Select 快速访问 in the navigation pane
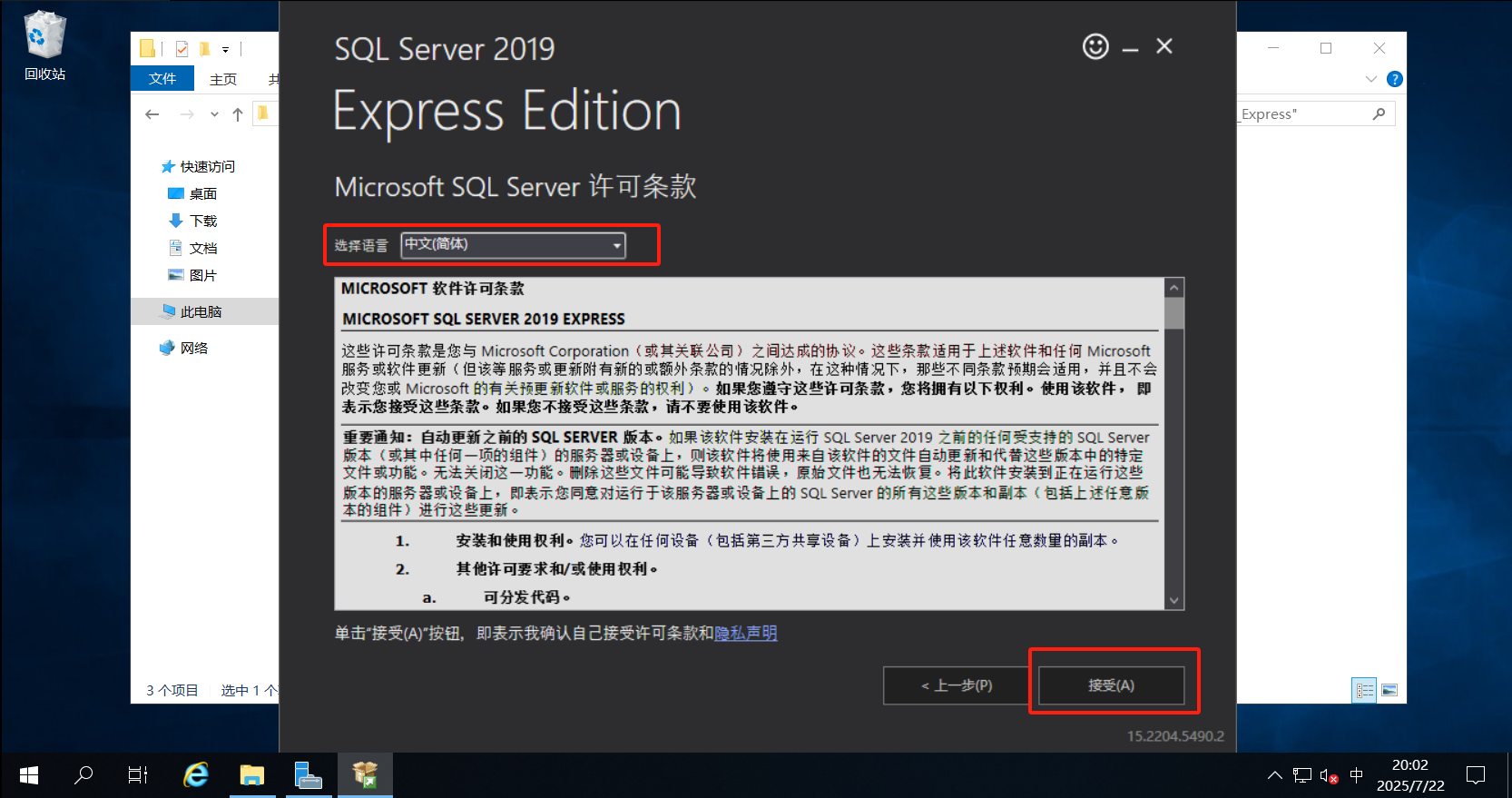 coord(198,166)
